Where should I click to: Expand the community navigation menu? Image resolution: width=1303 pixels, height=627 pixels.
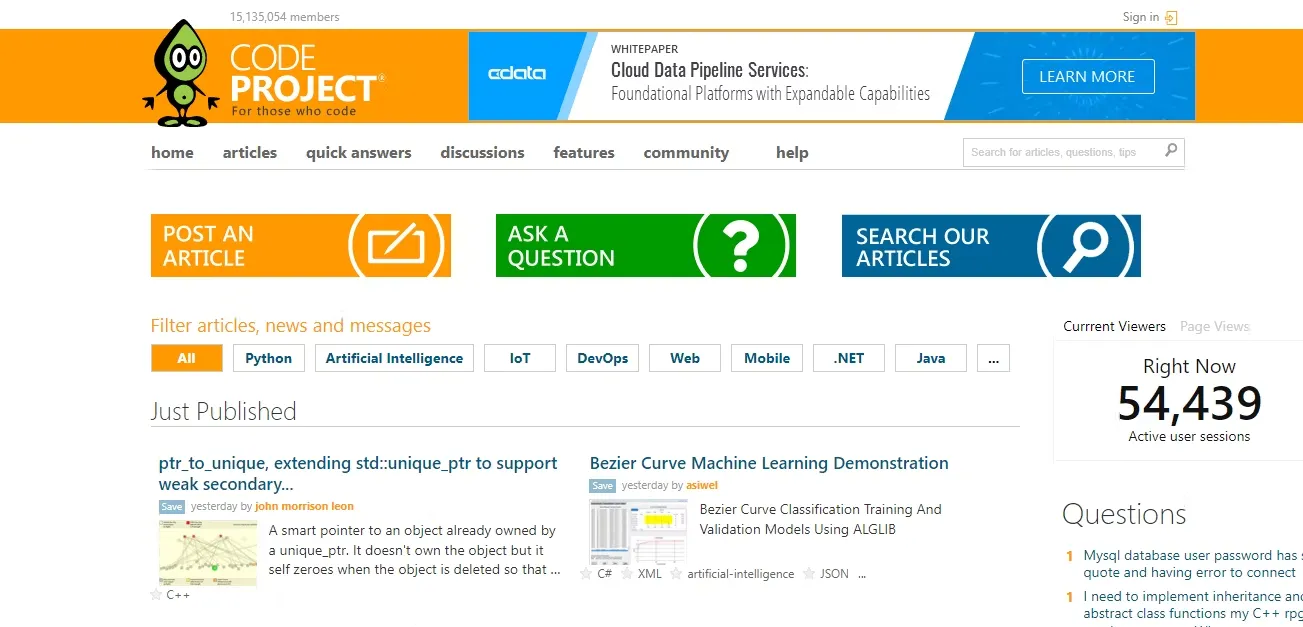[x=686, y=153]
